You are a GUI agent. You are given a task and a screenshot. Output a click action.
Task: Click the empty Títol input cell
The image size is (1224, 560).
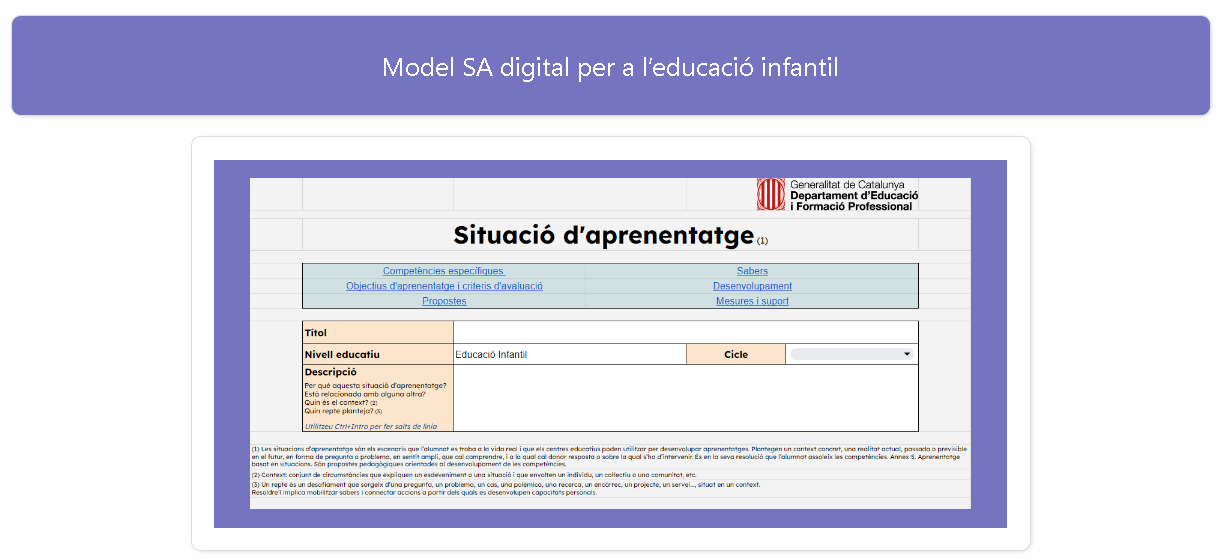pyautogui.click(x=685, y=332)
